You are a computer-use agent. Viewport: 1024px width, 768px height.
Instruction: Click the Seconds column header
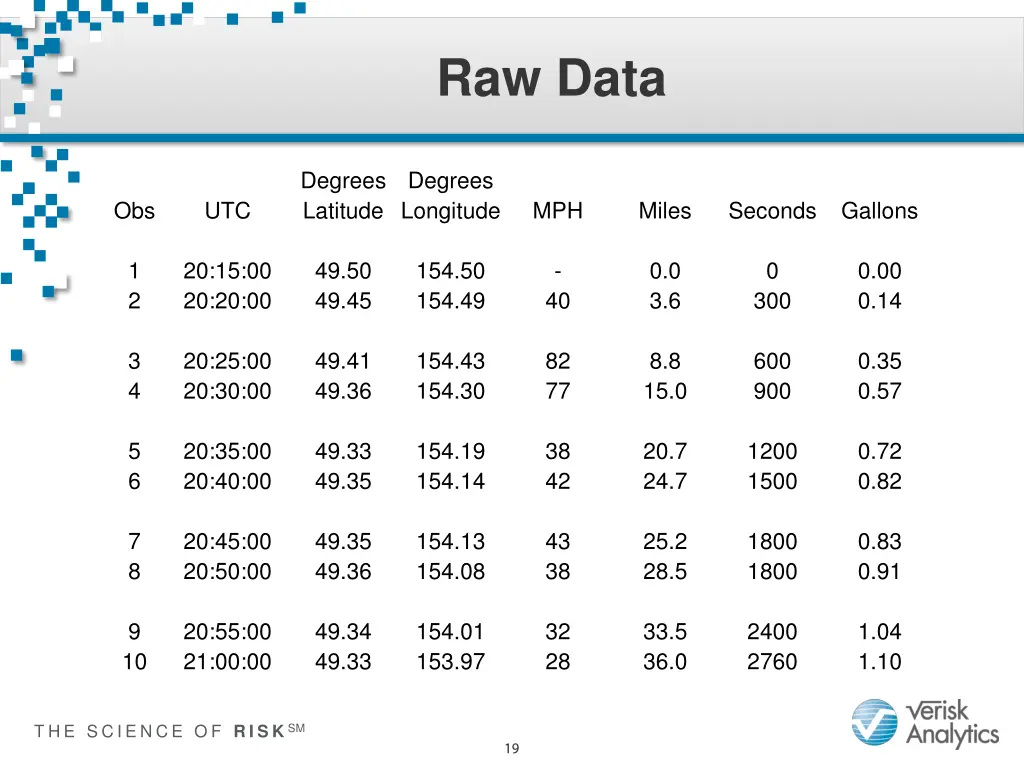(772, 211)
